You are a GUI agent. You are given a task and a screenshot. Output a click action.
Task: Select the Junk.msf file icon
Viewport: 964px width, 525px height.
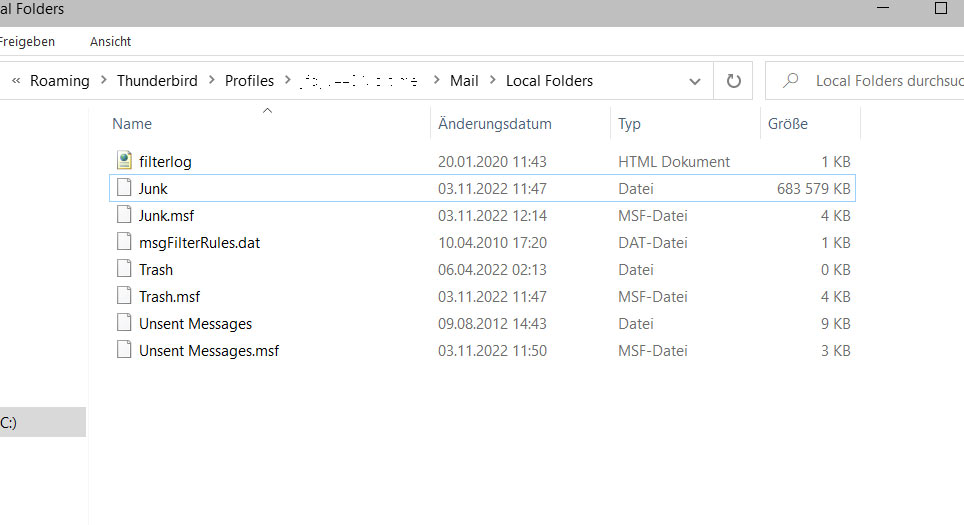tap(124, 215)
